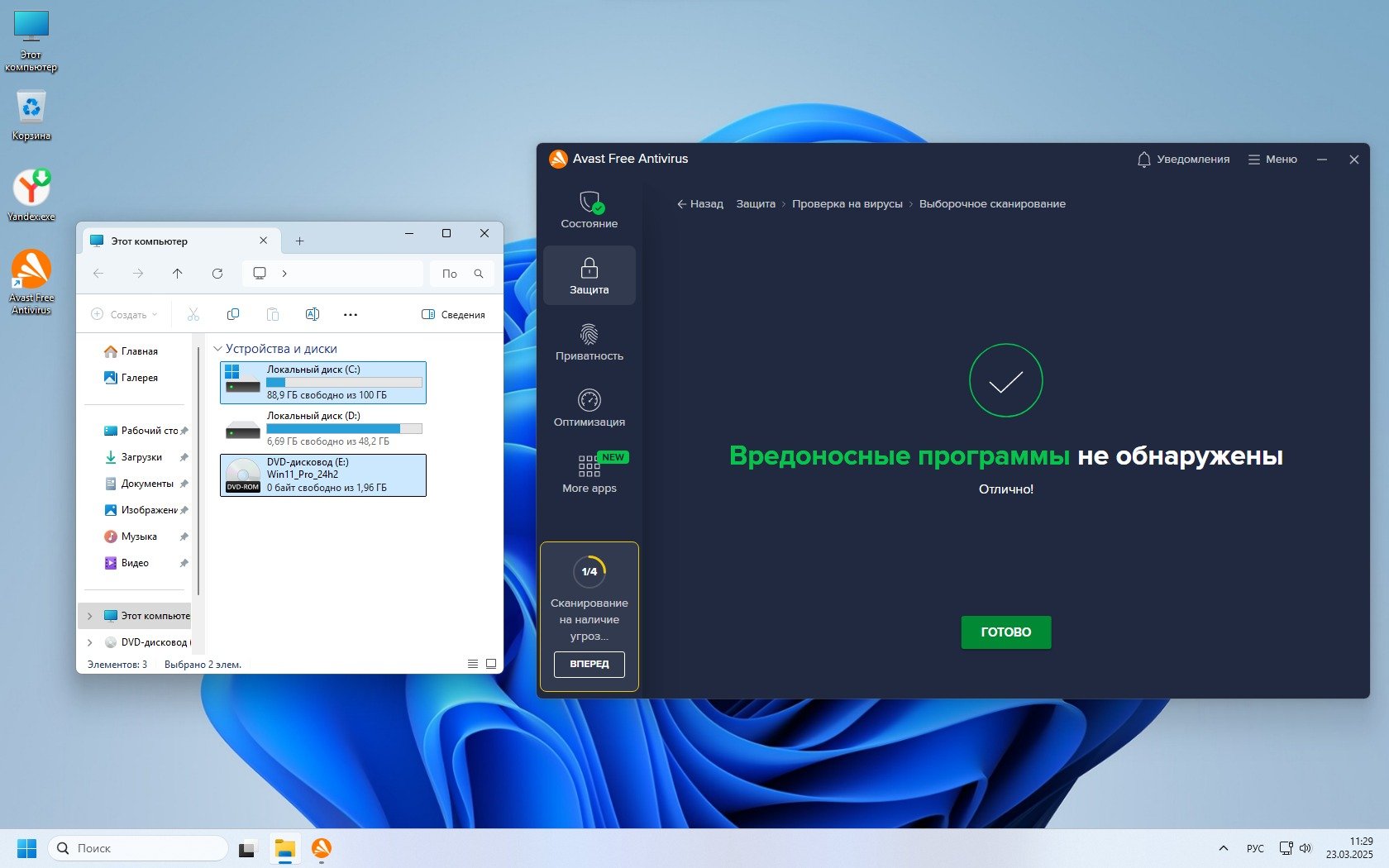Select the Yandex.exe desktop icon

31,195
